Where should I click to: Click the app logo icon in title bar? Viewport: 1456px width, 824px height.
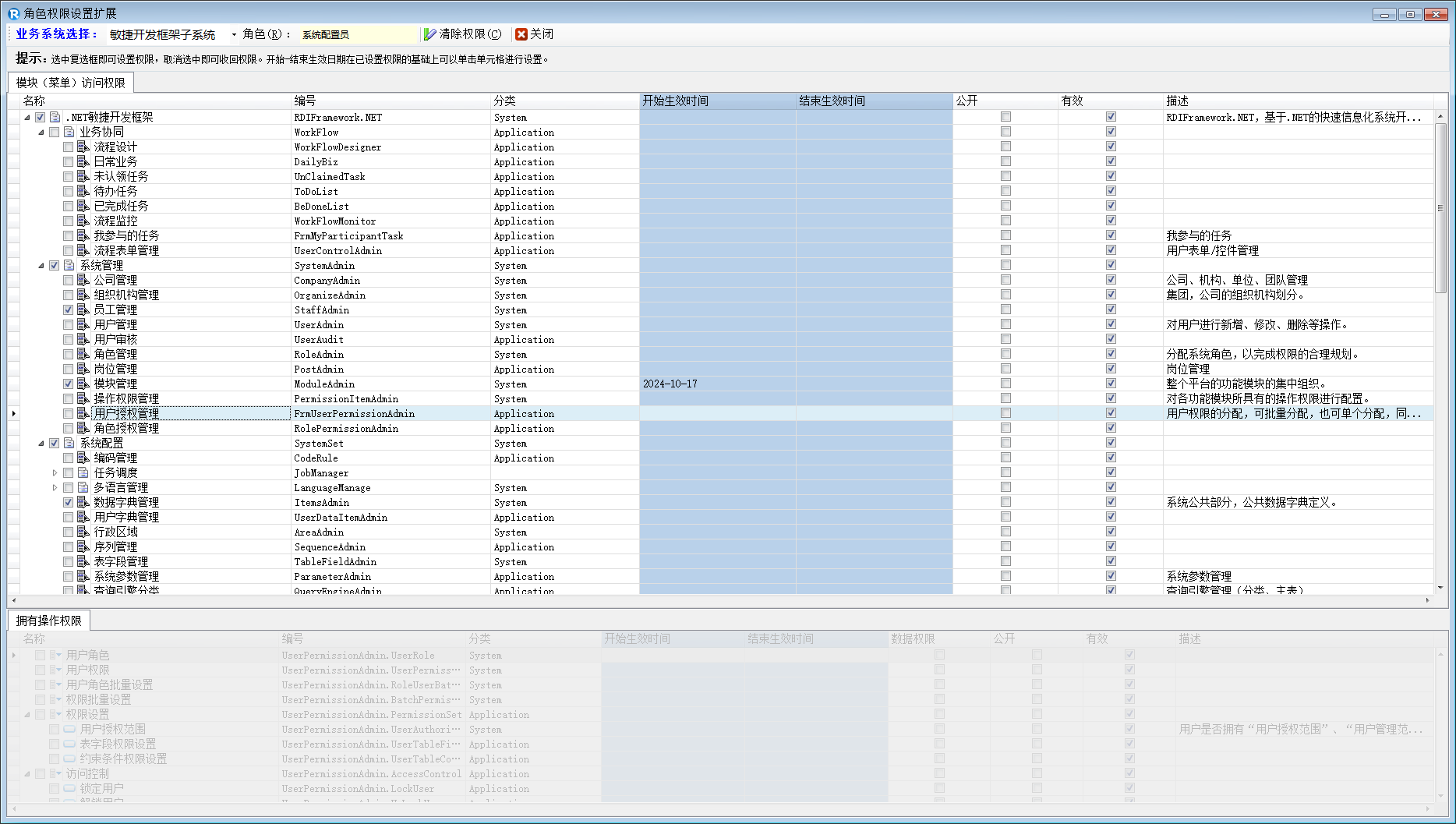click(13, 13)
